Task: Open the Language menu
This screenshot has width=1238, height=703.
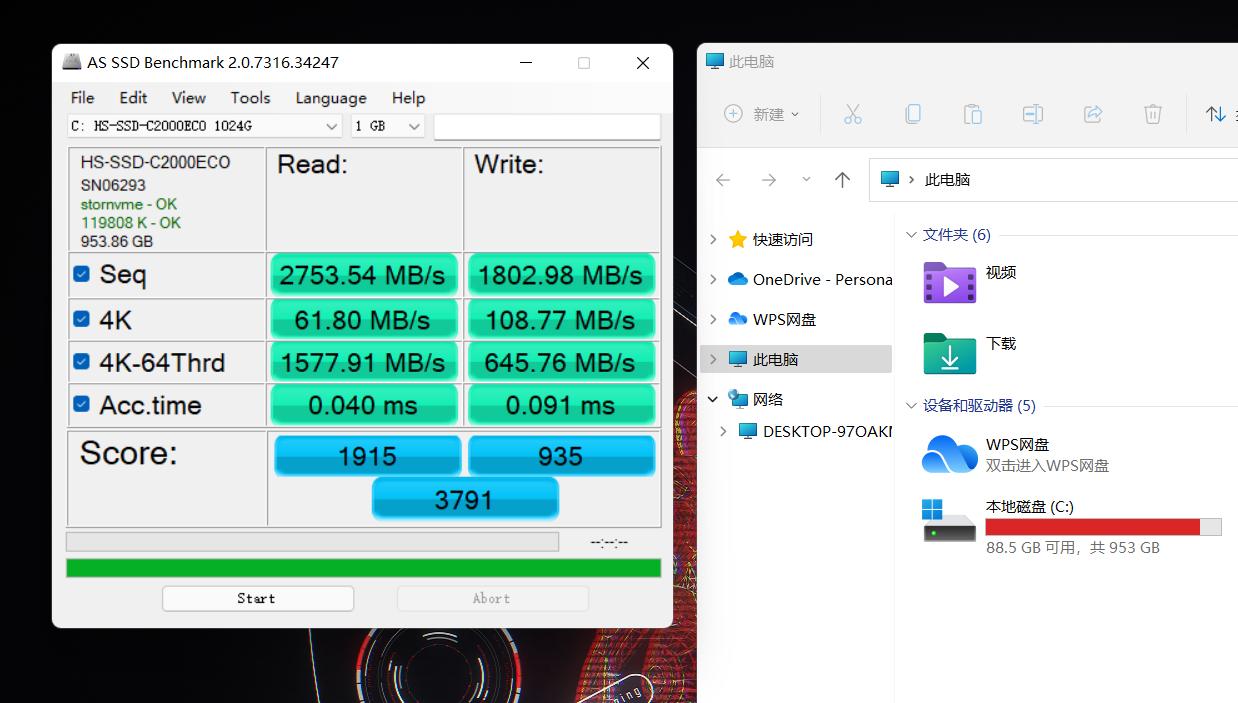Action: click(331, 98)
